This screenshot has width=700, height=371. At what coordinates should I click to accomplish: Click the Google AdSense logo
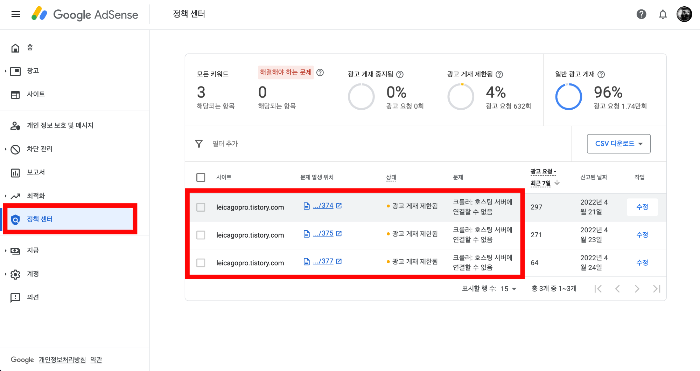point(85,14)
